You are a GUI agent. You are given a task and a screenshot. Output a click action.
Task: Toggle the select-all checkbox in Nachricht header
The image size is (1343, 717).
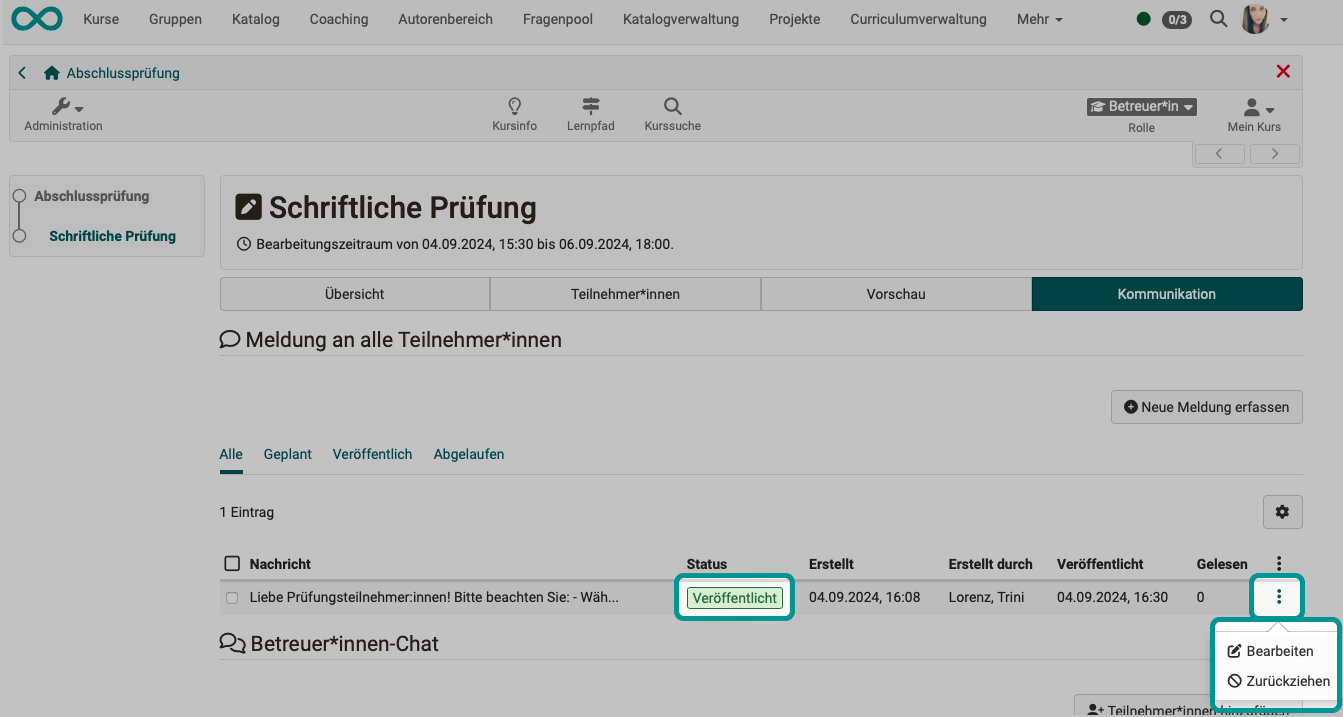pyautogui.click(x=232, y=564)
